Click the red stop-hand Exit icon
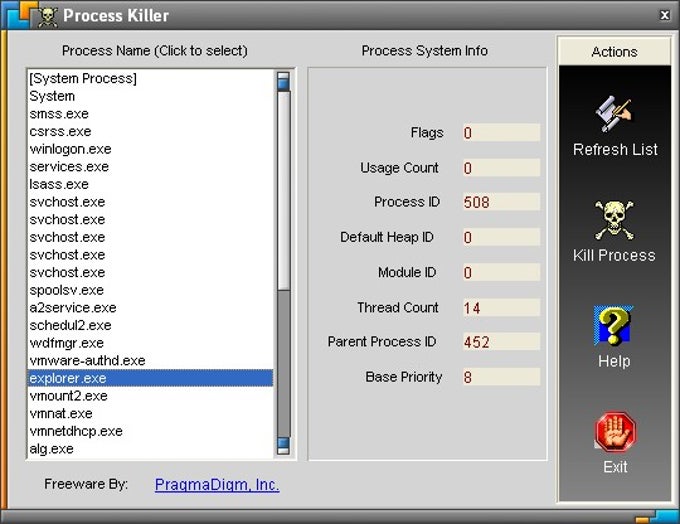Viewport: 680px width, 524px height. click(615, 432)
